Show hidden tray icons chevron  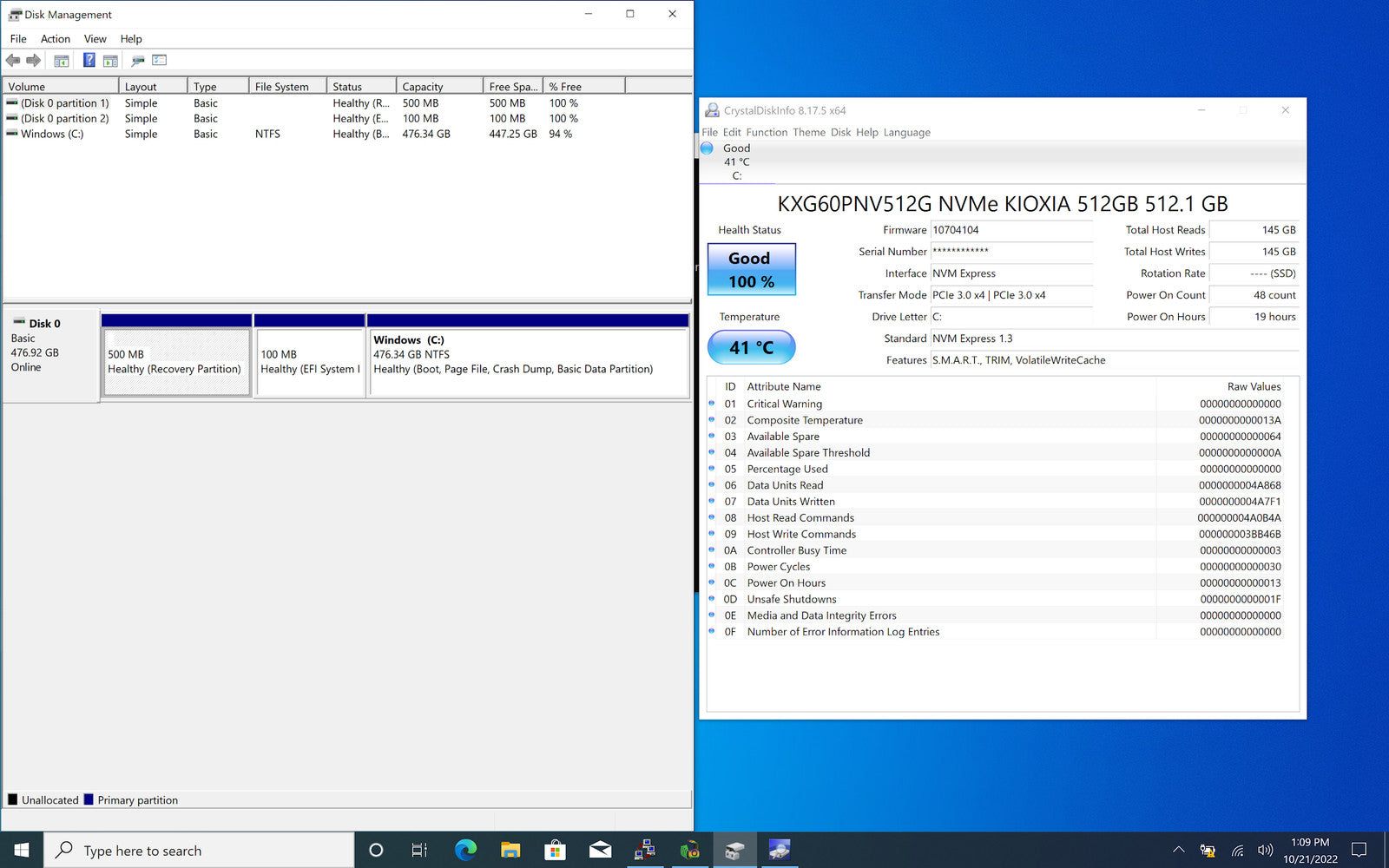[x=1178, y=850]
